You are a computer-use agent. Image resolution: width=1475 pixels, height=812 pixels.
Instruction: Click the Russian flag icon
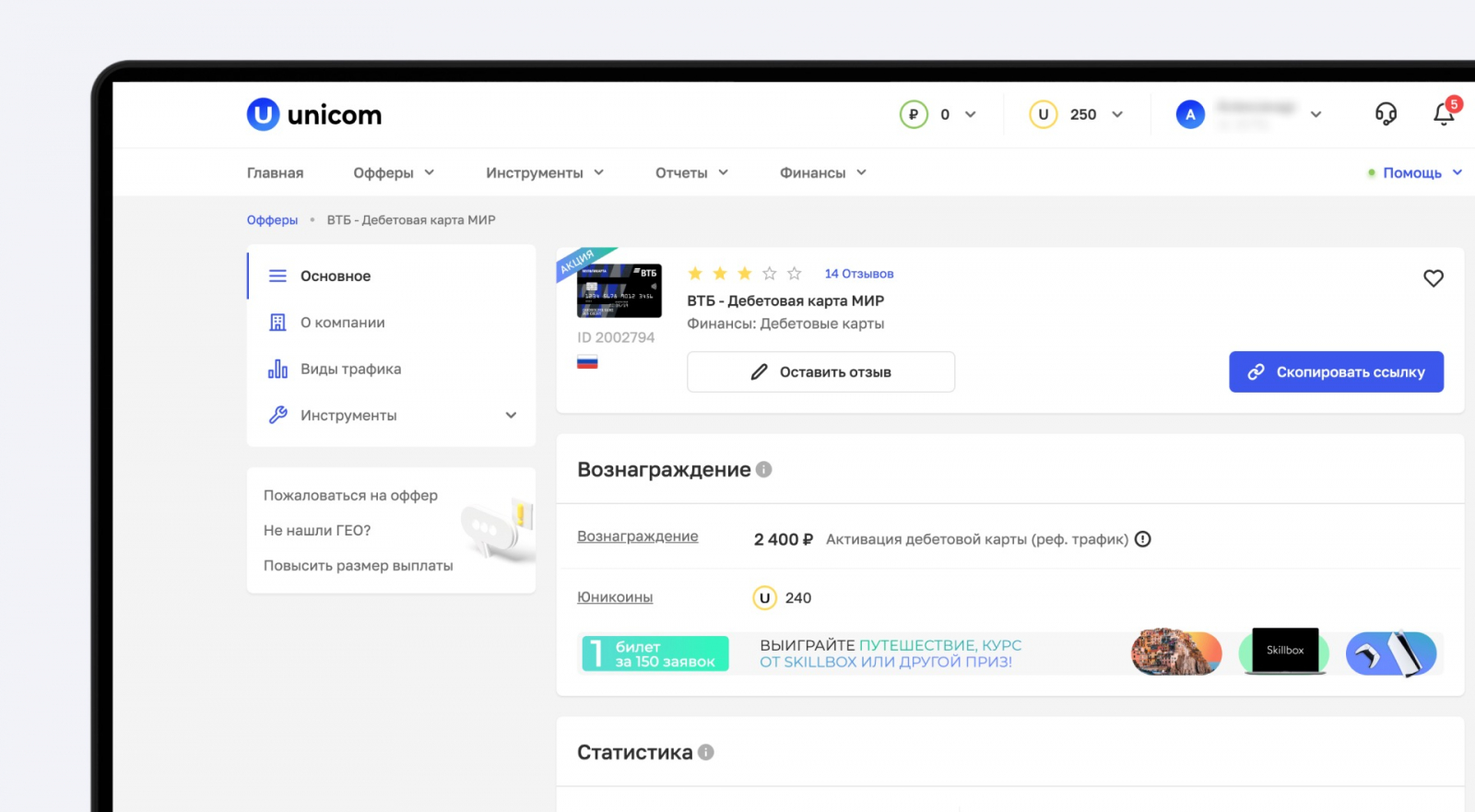pos(587,362)
